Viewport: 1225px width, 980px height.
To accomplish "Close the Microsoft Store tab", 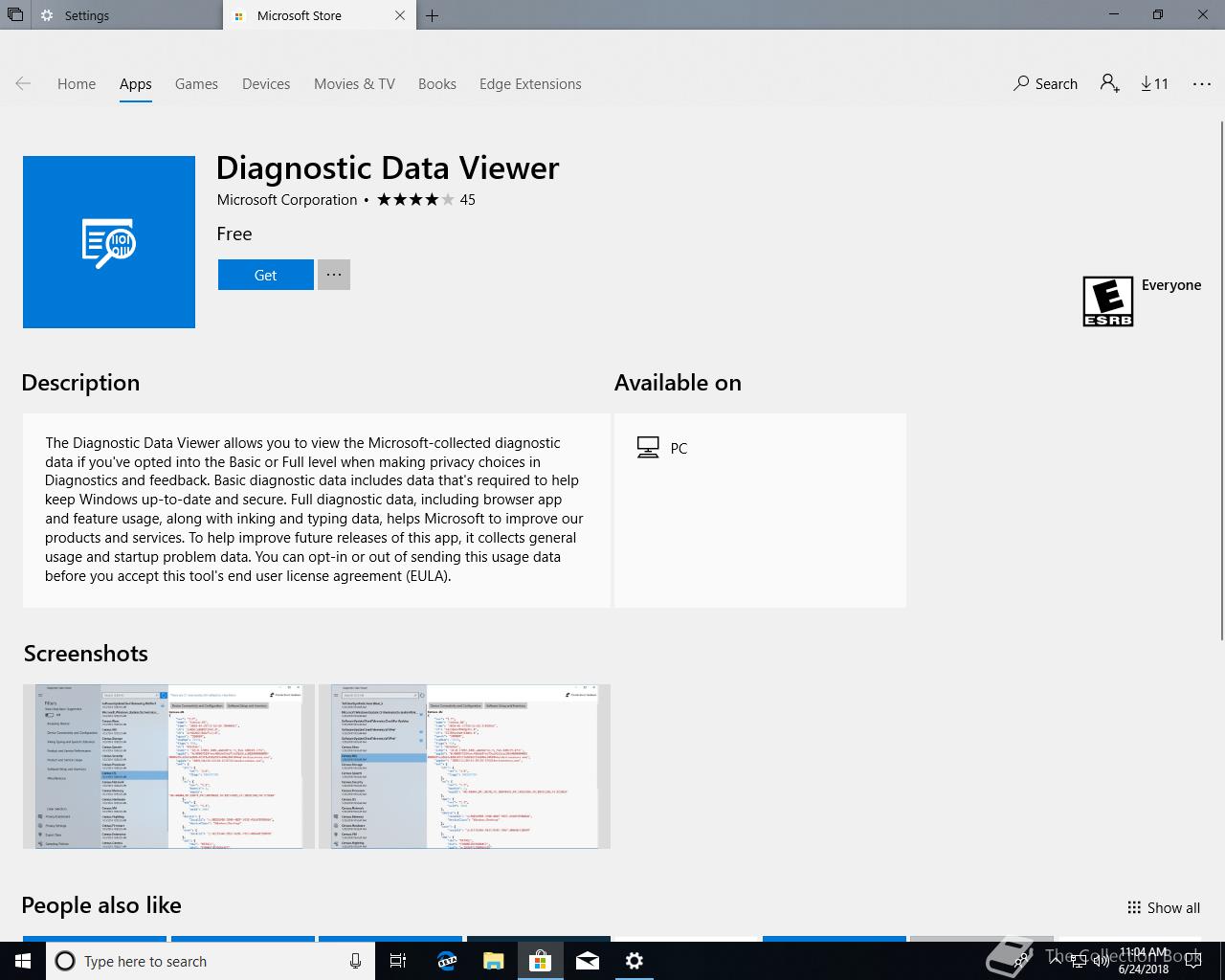I will click(400, 15).
